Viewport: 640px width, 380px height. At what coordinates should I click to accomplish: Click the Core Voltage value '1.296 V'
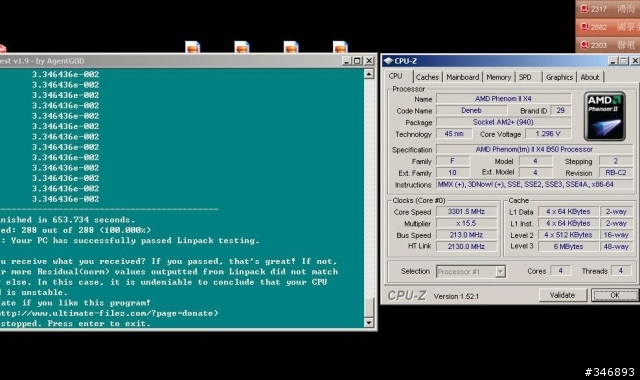tap(548, 134)
